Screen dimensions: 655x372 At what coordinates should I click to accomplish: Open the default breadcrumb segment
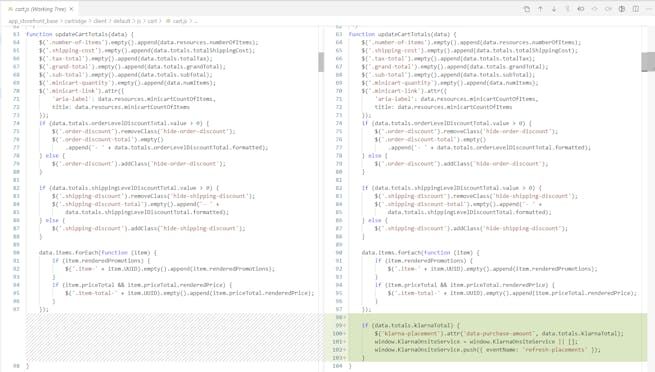122,21
